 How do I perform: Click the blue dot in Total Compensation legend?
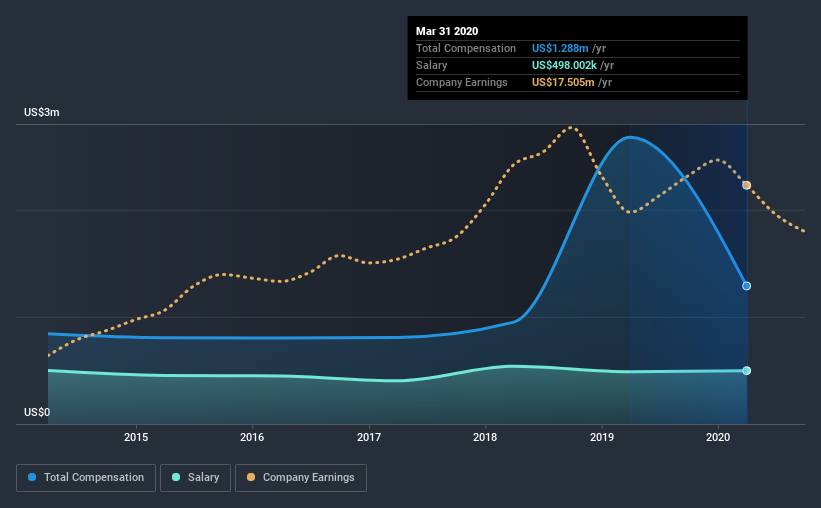(32, 477)
